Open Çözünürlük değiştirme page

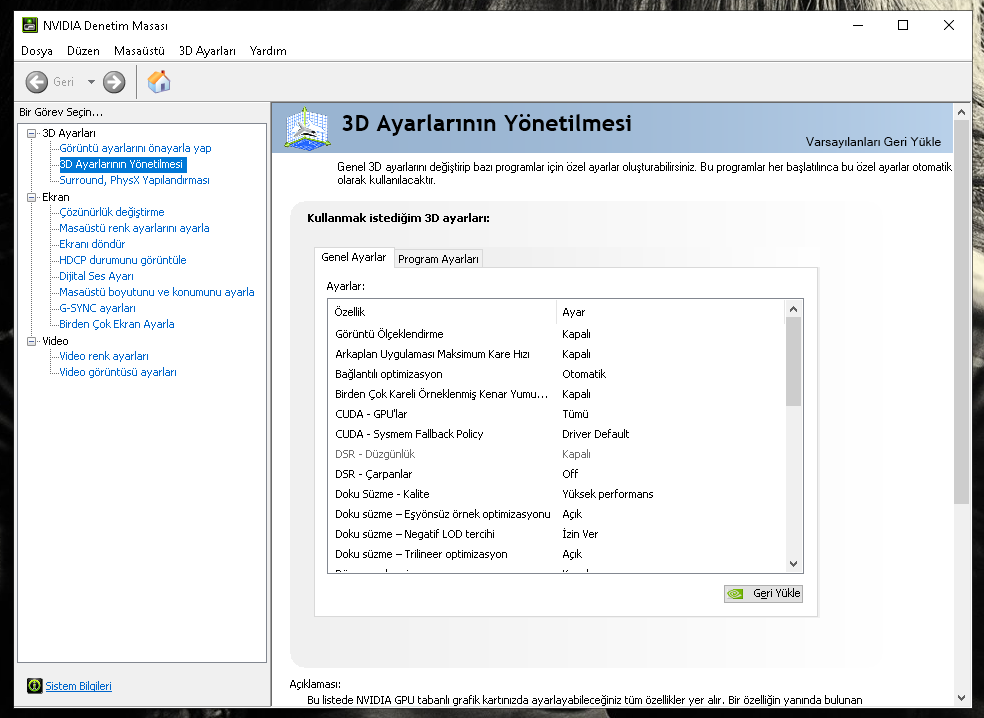112,212
